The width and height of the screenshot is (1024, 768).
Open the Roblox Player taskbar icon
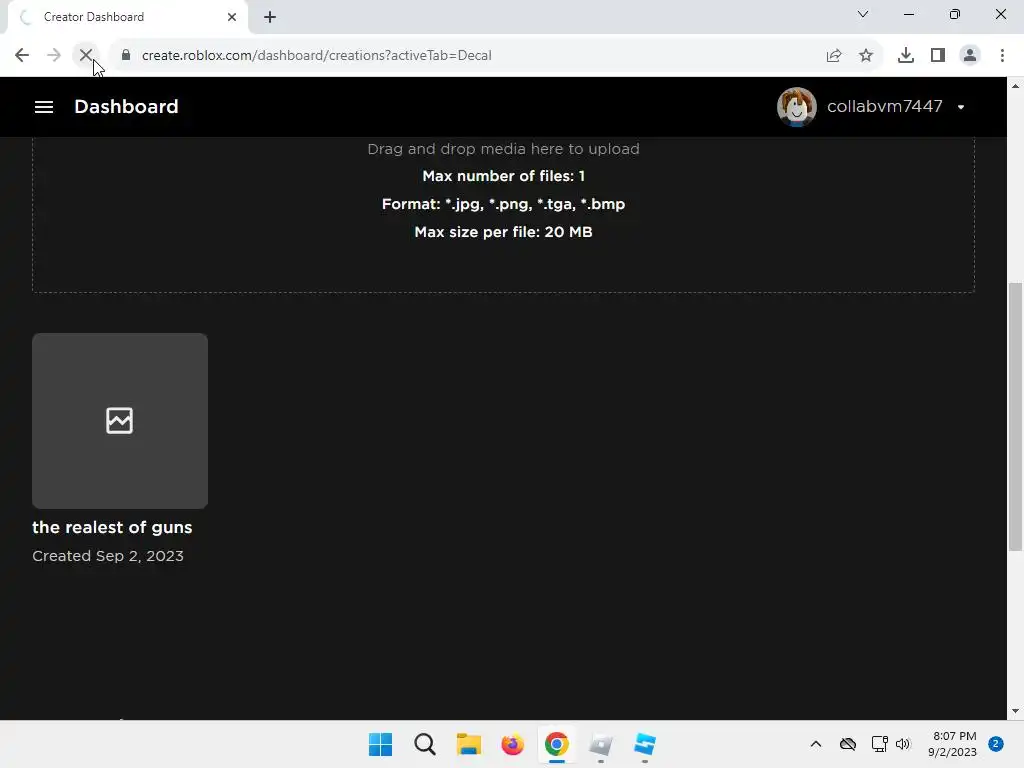pos(600,744)
